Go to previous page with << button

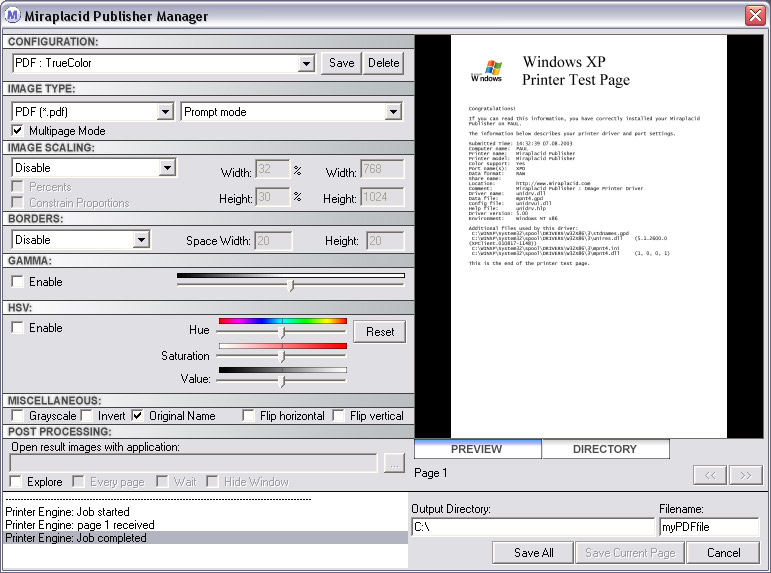710,475
